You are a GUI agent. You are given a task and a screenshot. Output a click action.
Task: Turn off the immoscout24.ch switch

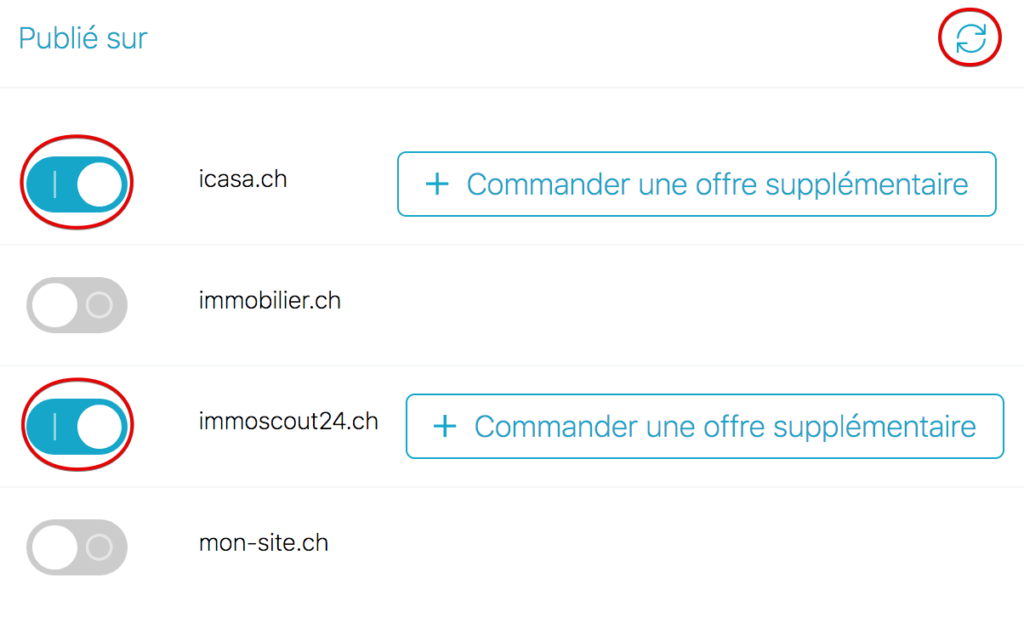tap(76, 425)
